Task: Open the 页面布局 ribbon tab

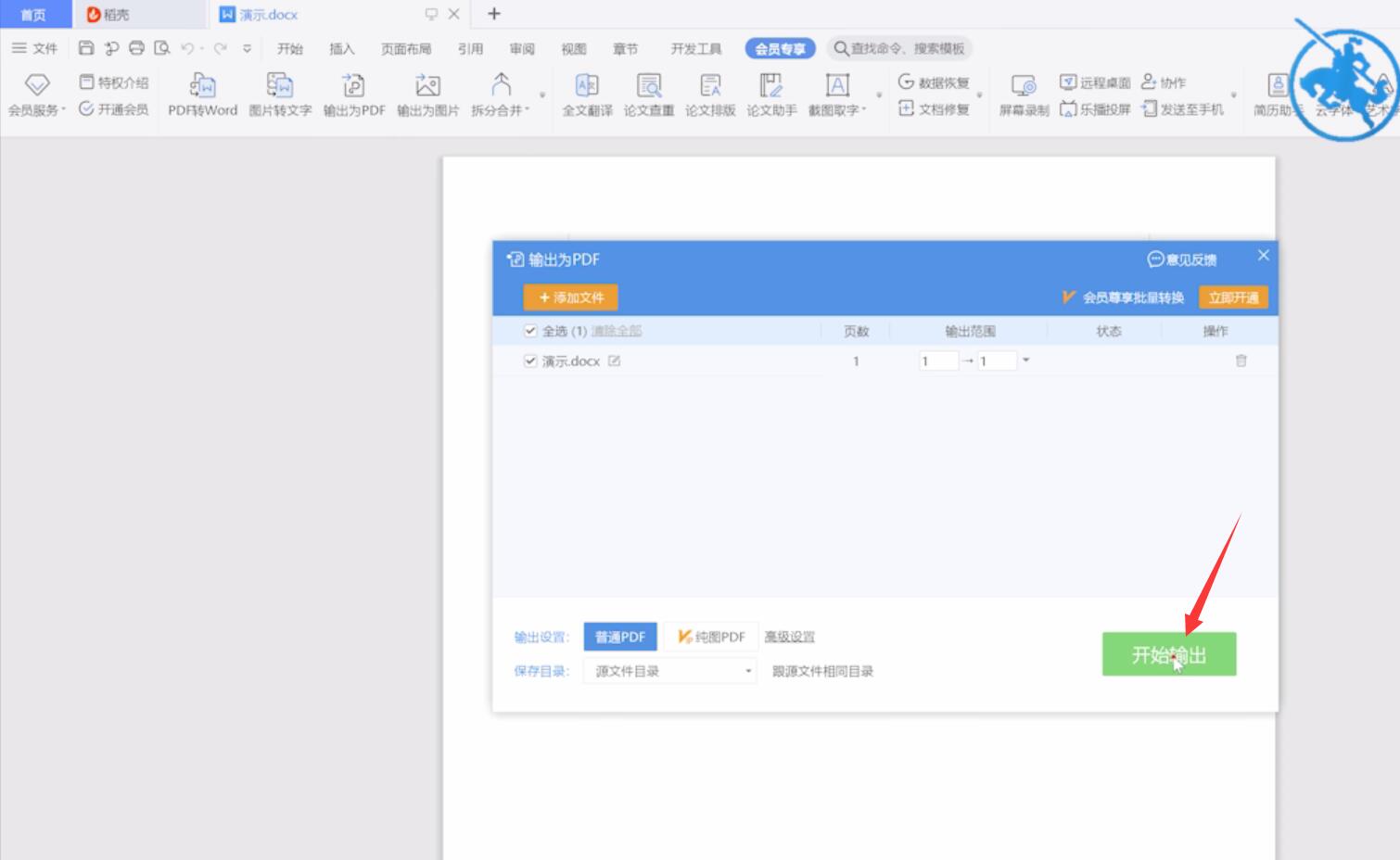Action: 406,48
